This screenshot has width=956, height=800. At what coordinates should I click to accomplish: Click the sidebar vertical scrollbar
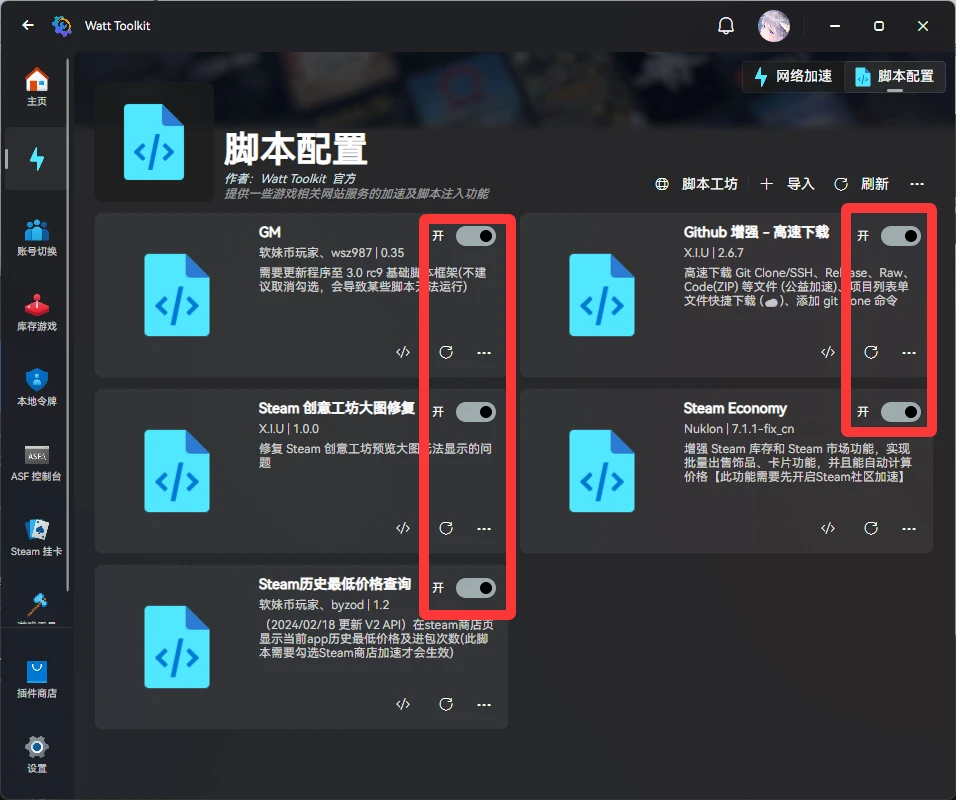point(68,324)
